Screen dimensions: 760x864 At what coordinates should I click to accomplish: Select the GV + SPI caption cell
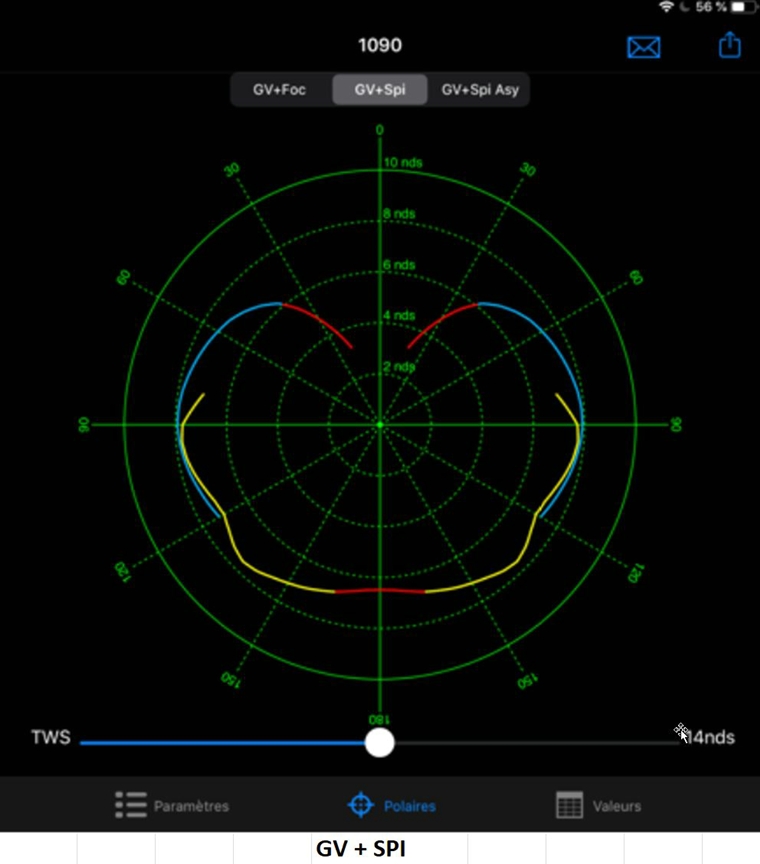pyautogui.click(x=361, y=849)
